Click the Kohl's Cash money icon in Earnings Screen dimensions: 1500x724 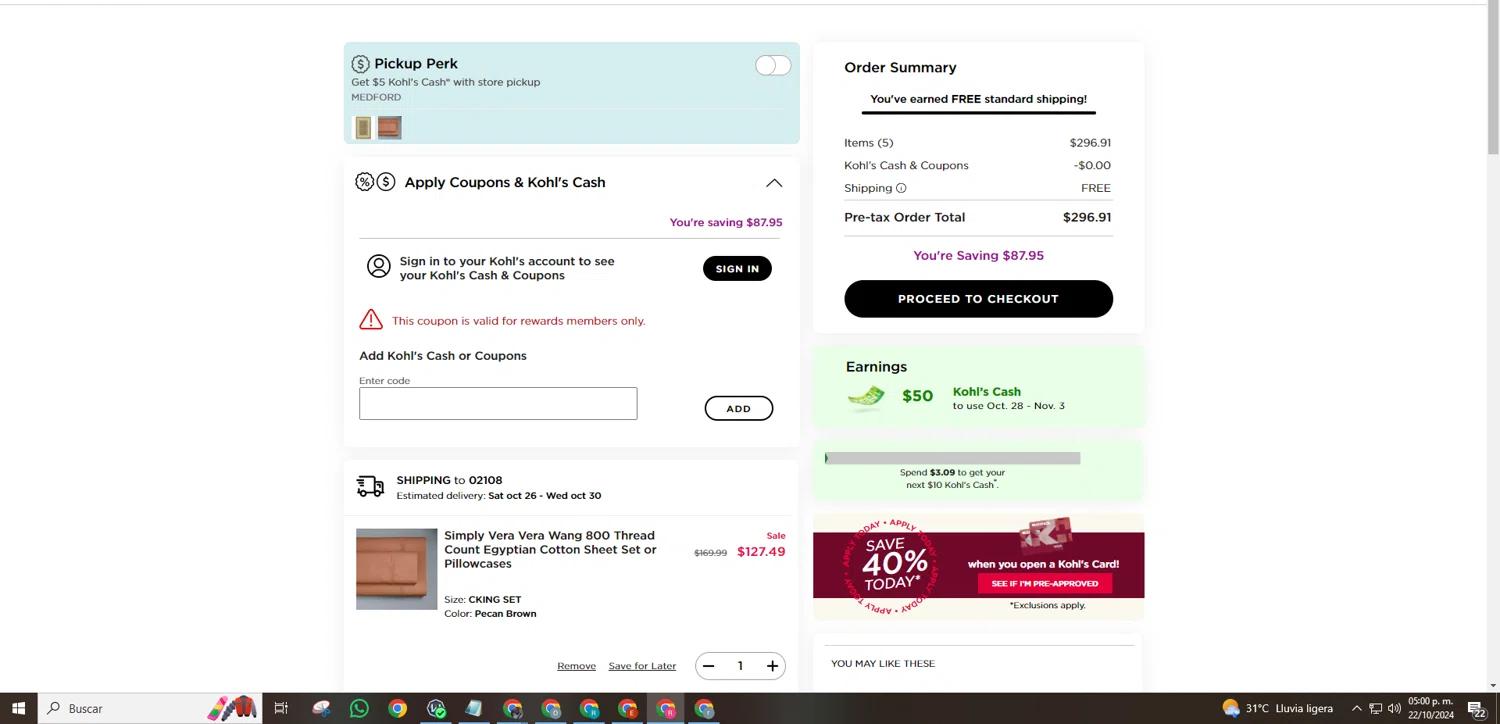click(866, 398)
